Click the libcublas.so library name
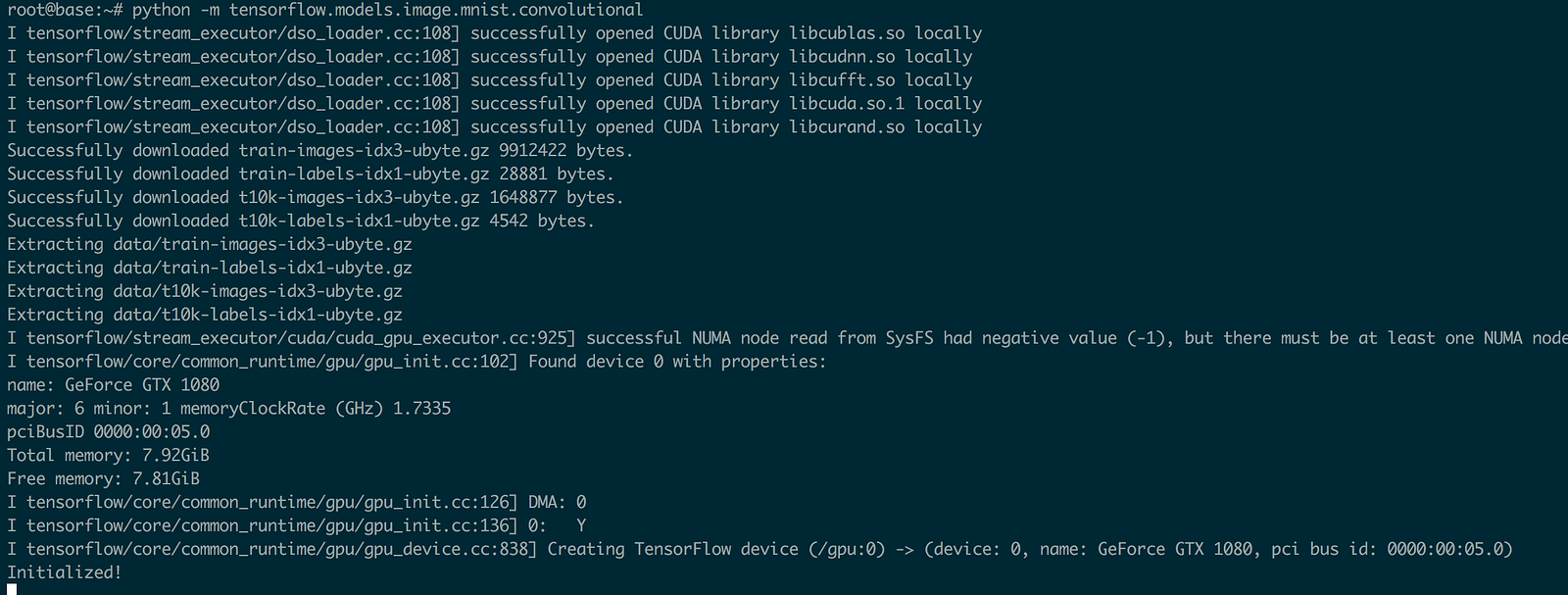 click(x=847, y=33)
